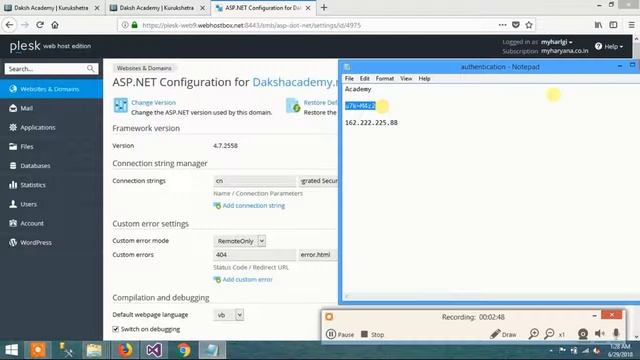Stop the screen recording
This screenshot has height=360, width=640.
tap(372, 334)
